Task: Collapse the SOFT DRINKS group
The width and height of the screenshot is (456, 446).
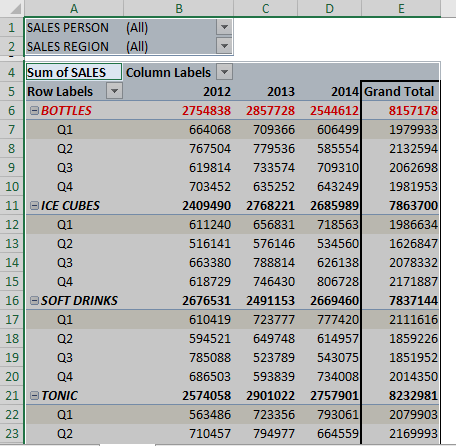Action: [34, 300]
